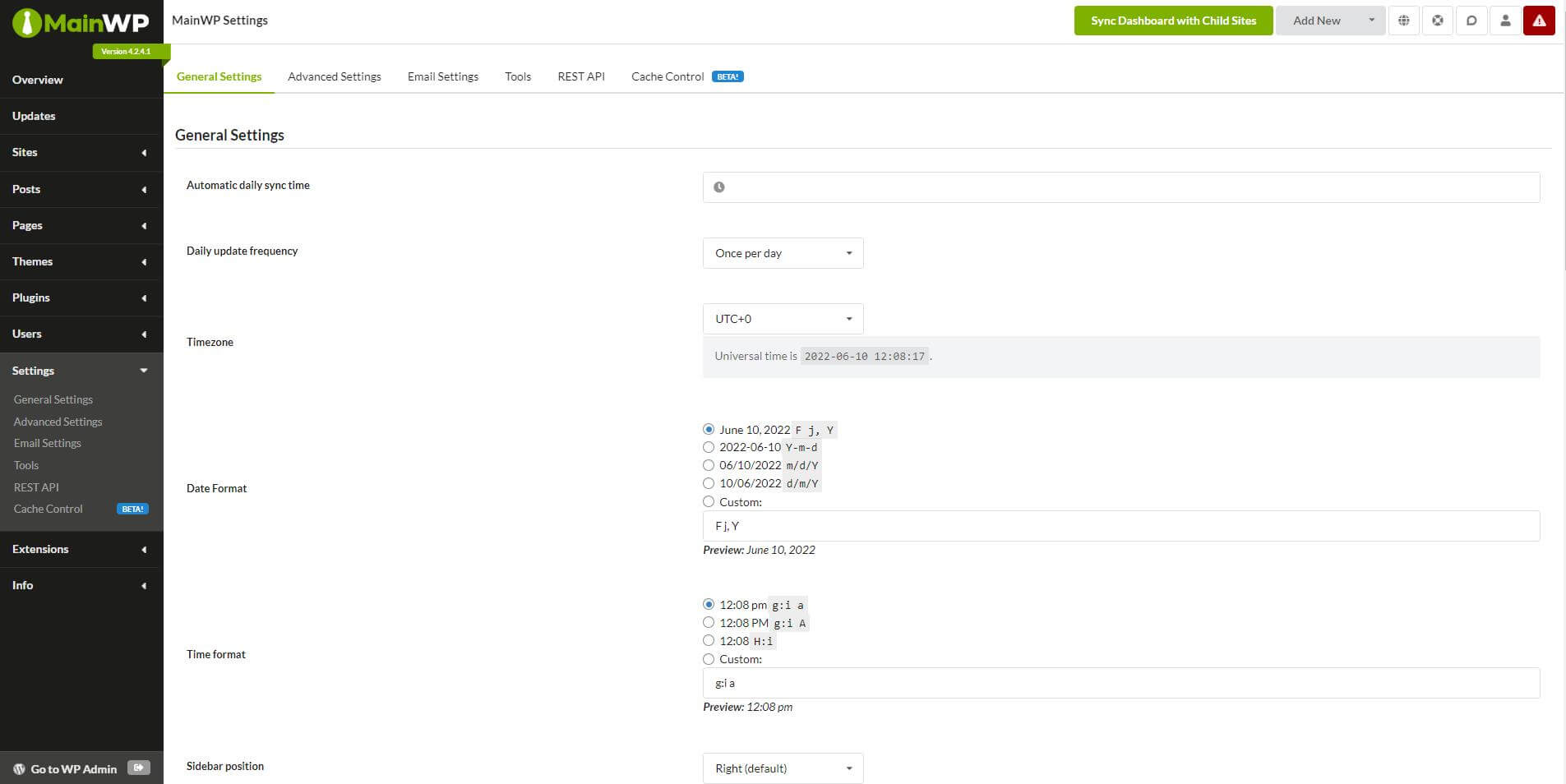
Task: Expand the Info sidebar menu
Action: coord(81,585)
